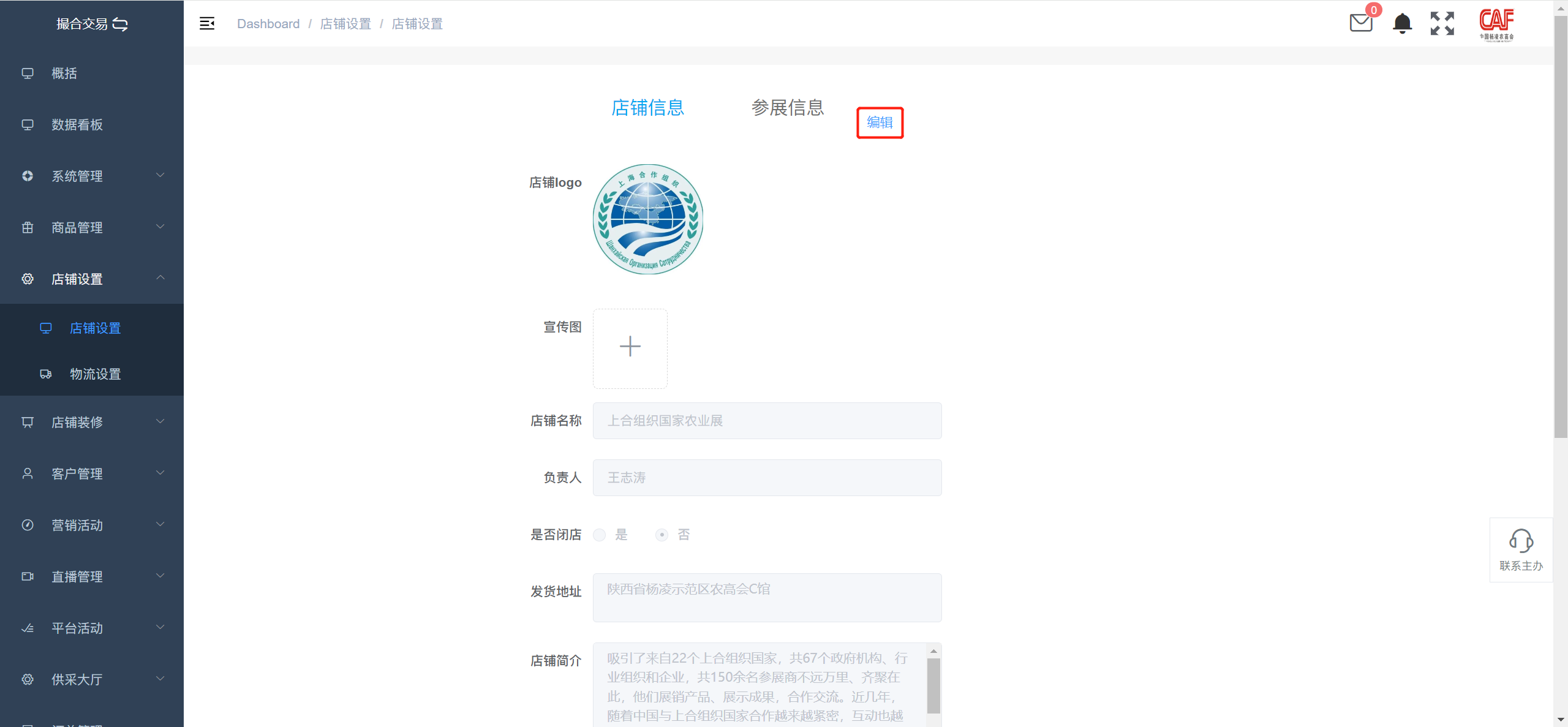The width and height of the screenshot is (1568, 727).
Task: Click 联系主办 headset icon
Action: (1521, 541)
